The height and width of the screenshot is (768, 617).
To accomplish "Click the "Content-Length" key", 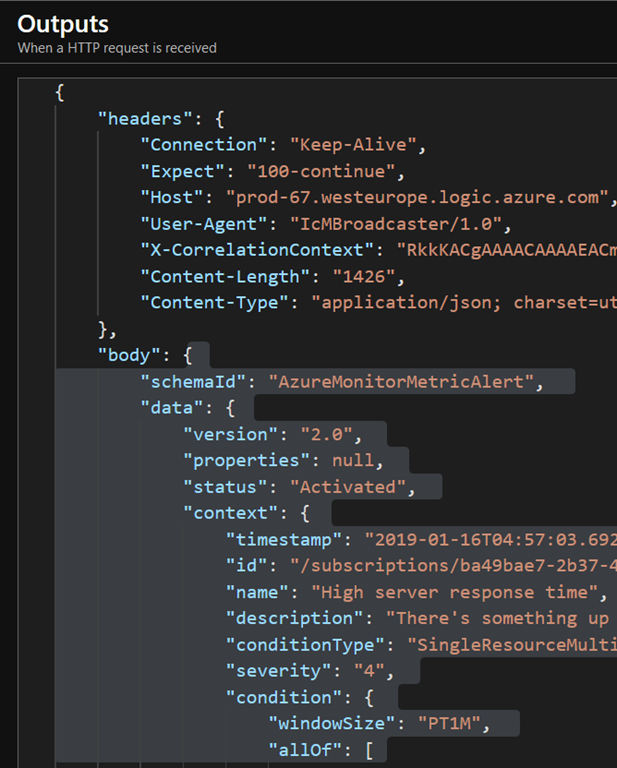I will pos(225,277).
